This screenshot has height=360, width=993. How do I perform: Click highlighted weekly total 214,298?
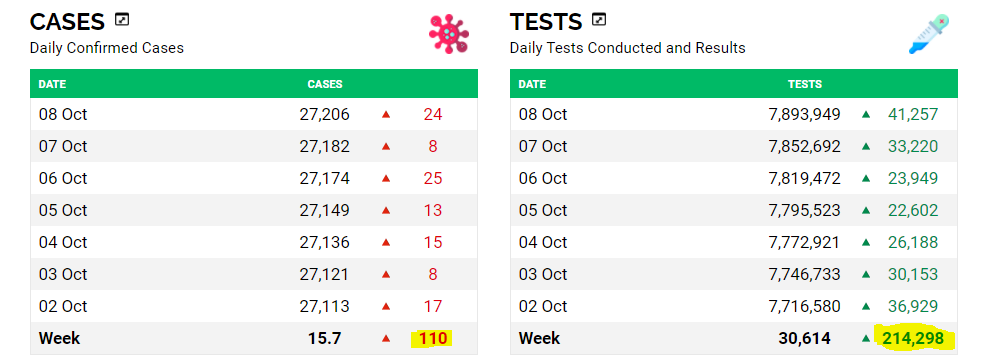[913, 338]
